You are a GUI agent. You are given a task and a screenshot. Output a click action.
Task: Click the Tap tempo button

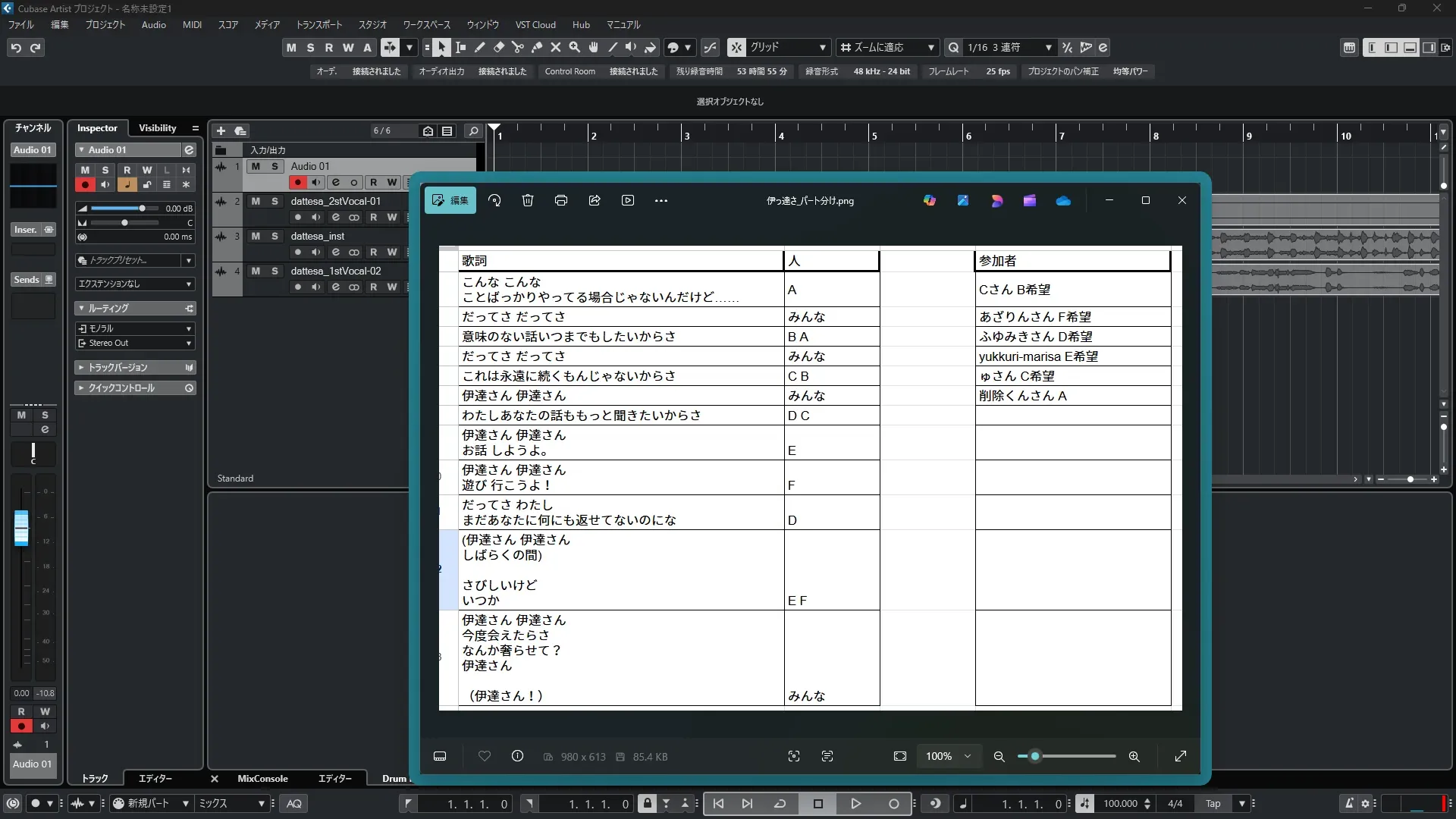tap(1213, 804)
